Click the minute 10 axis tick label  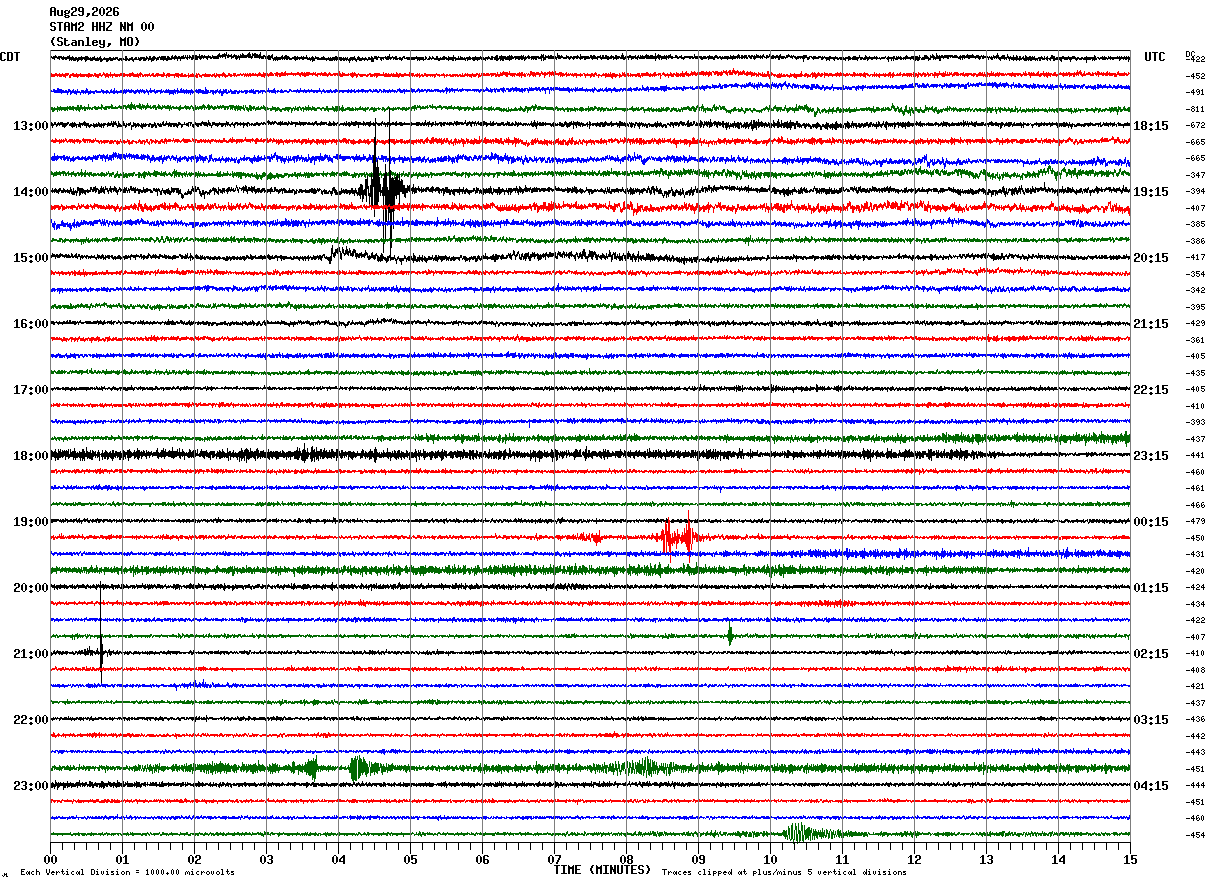(770, 860)
